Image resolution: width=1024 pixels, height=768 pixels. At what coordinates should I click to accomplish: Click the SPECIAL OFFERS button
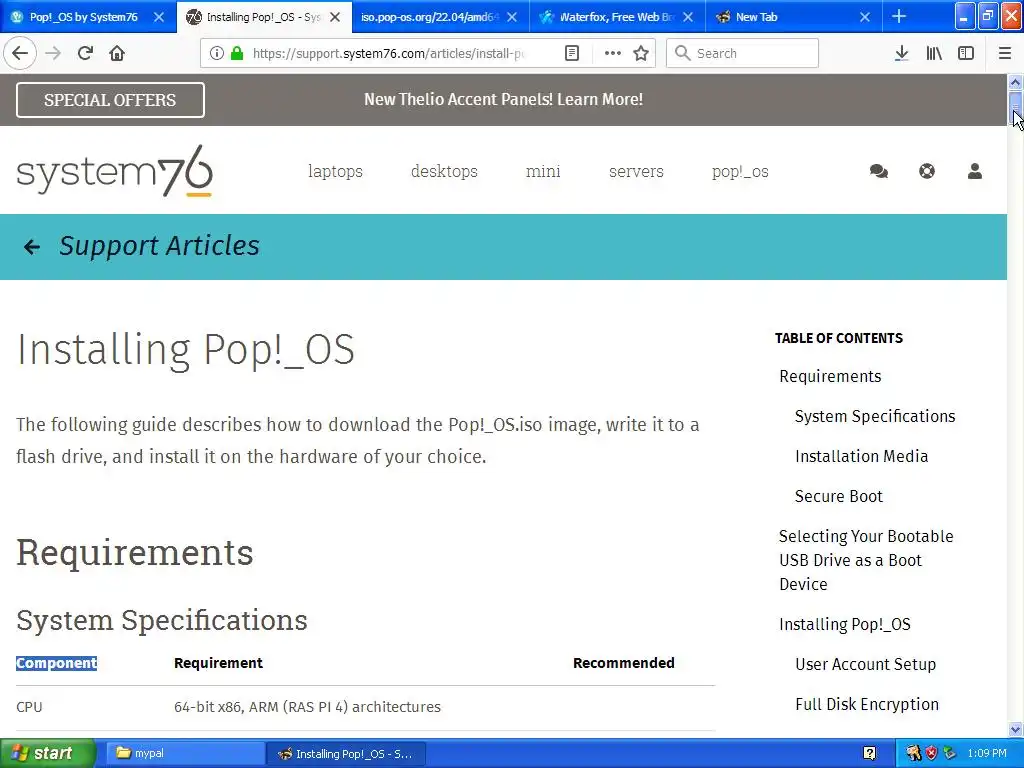[110, 100]
